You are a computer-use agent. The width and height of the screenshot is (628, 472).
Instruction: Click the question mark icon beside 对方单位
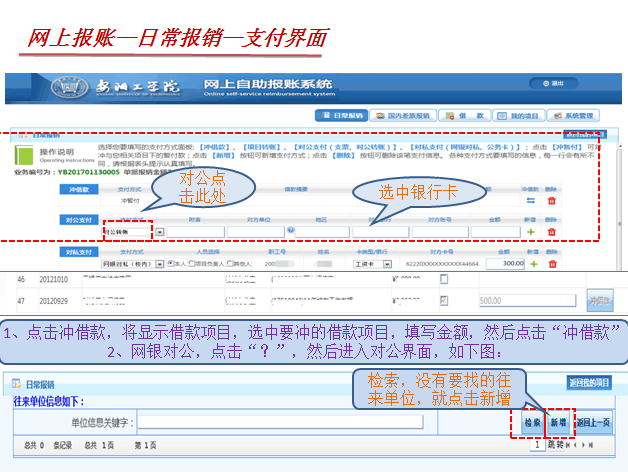pos(290,231)
